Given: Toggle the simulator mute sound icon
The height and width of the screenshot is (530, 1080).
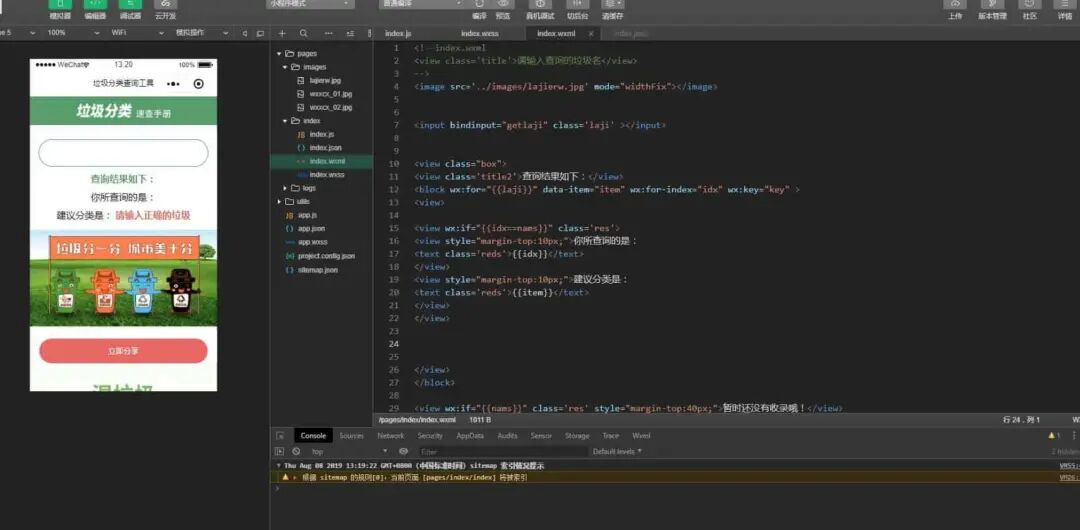Looking at the screenshot, I should pyautogui.click(x=245, y=33).
